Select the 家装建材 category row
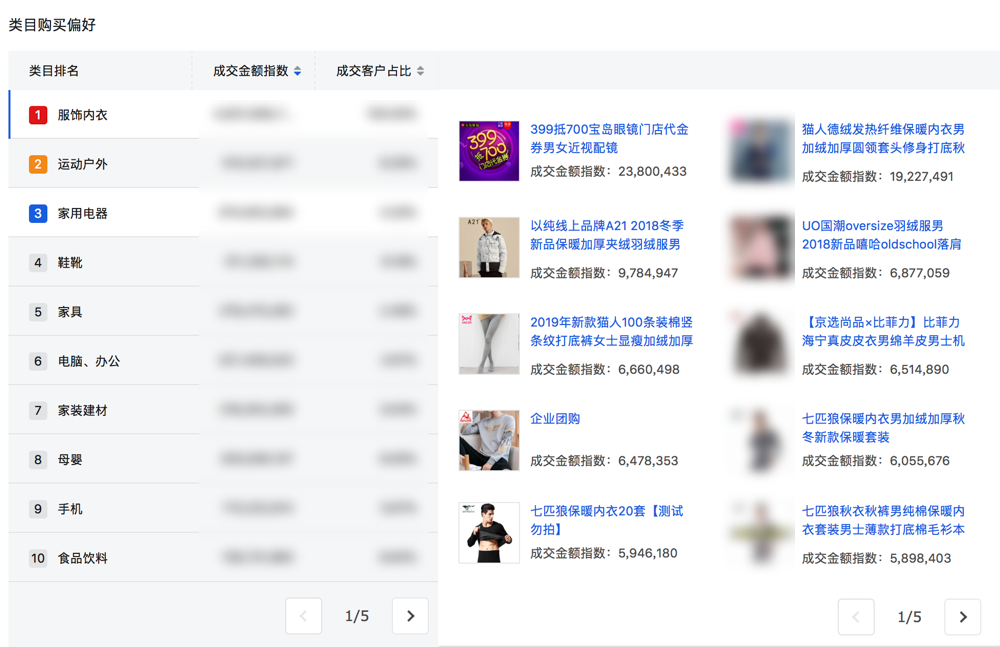Viewport: 1000px width, 647px height. [223, 410]
